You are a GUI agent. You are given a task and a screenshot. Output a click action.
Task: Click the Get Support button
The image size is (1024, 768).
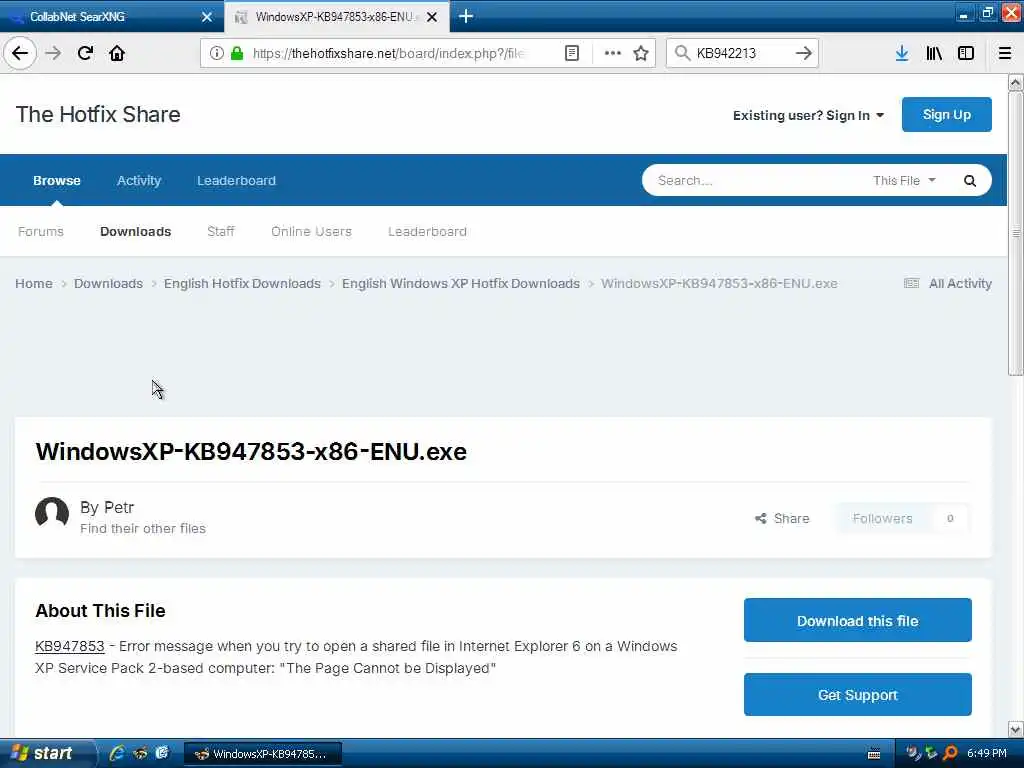coord(857,695)
